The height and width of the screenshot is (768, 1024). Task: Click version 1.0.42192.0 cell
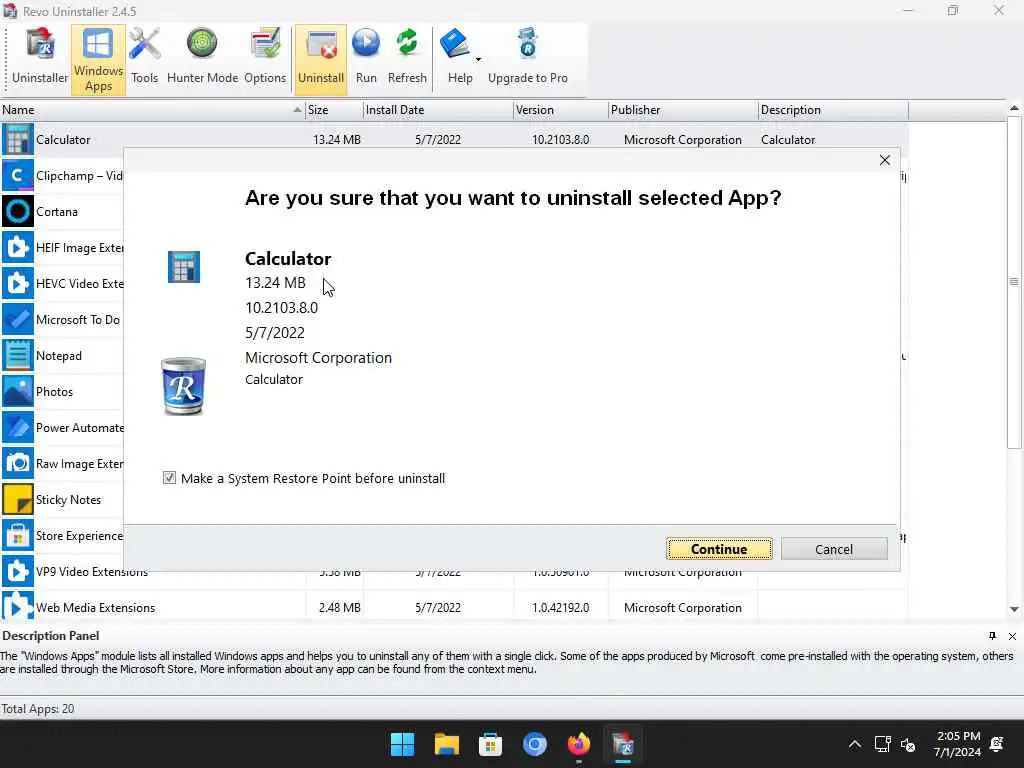pos(560,607)
